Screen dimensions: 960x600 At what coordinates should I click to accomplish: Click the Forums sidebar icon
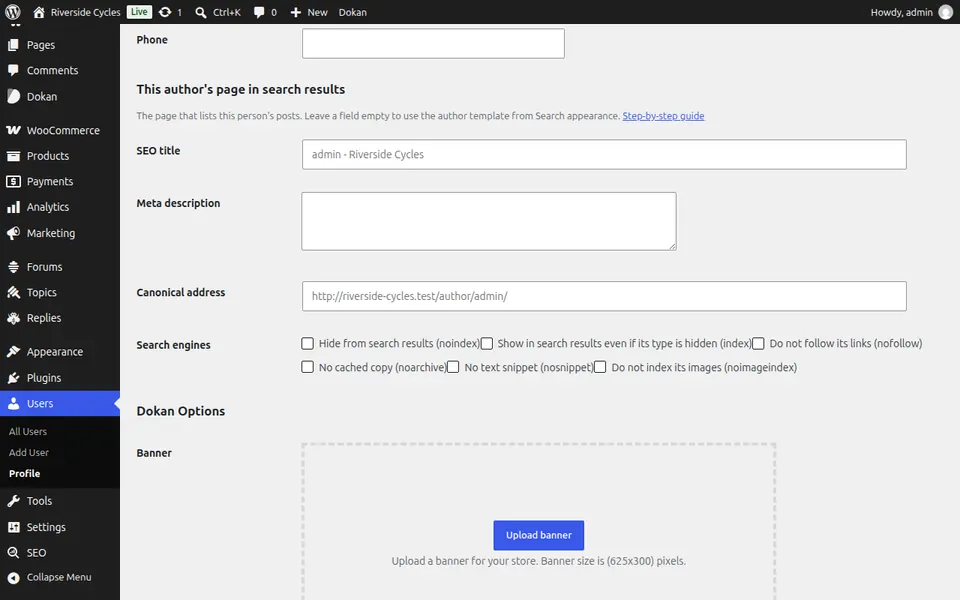pos(13,267)
